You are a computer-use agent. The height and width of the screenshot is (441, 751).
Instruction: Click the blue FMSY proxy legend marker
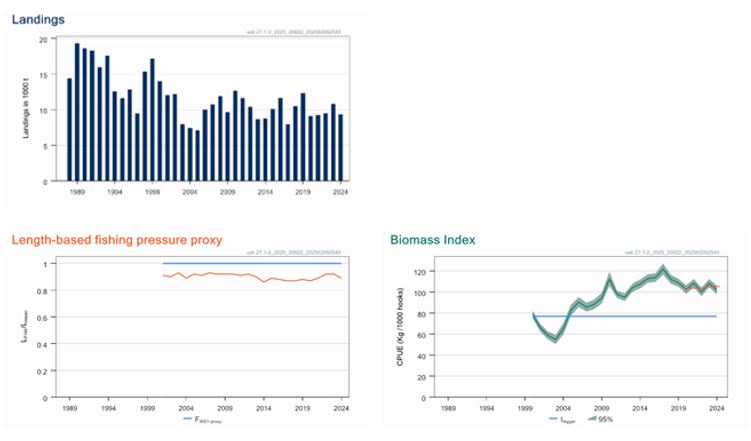tap(188, 419)
